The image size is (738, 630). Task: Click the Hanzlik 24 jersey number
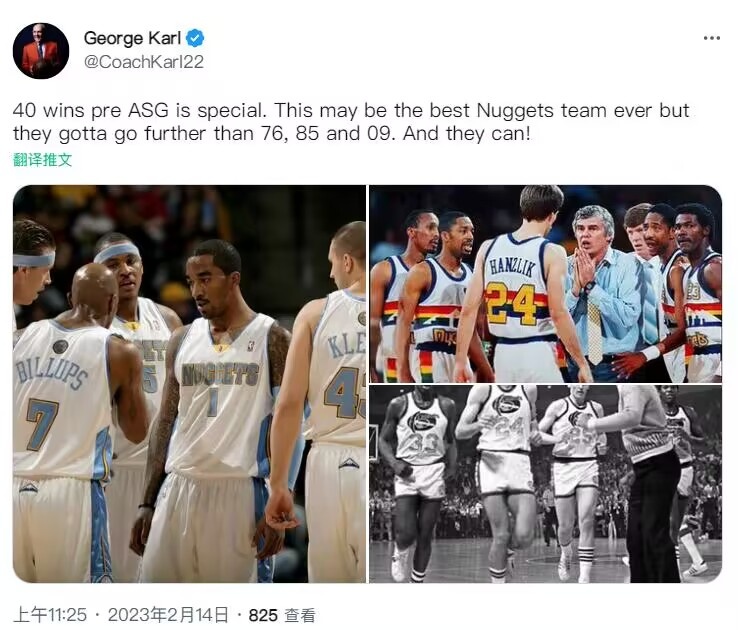point(515,305)
